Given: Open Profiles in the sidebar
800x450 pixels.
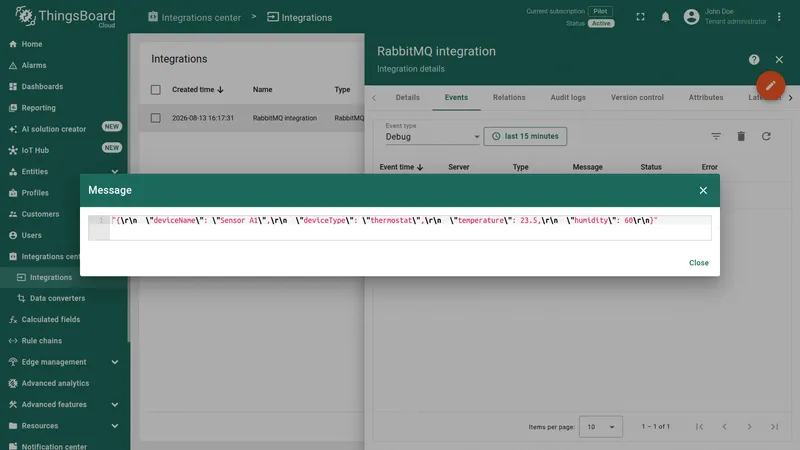Looking at the screenshot, I should tap(35, 193).
